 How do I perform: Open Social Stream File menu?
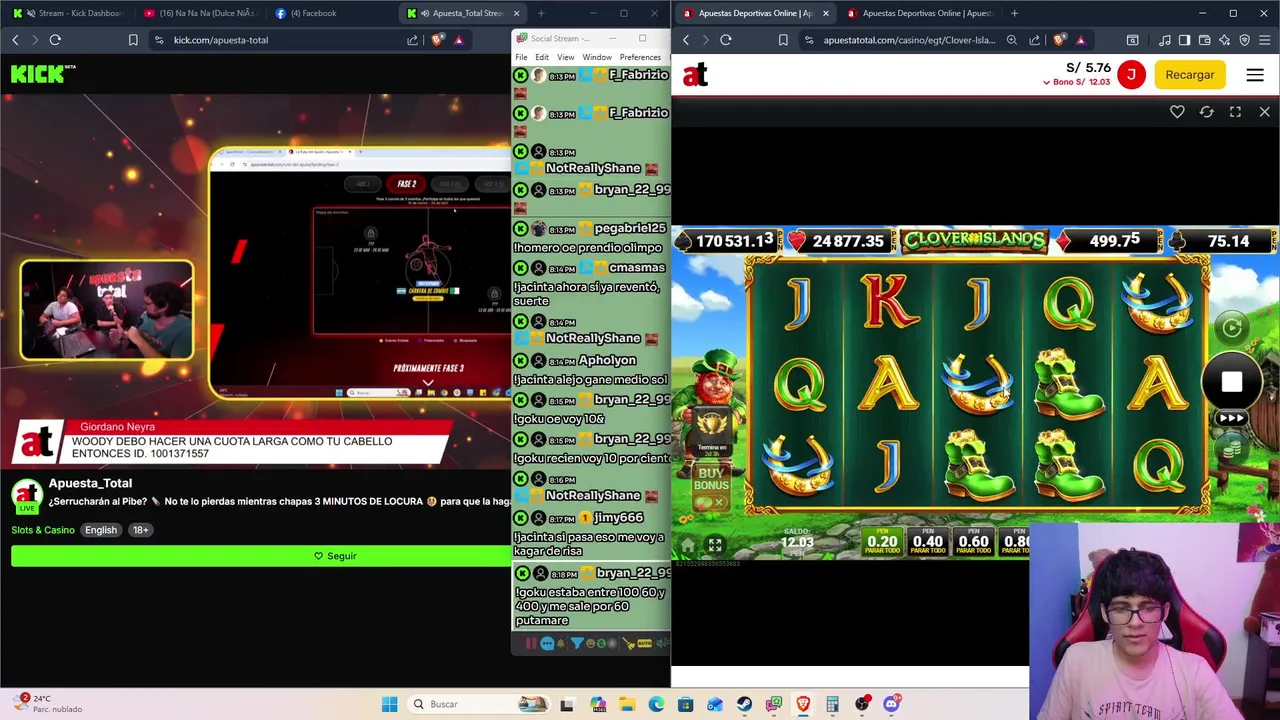pos(521,57)
